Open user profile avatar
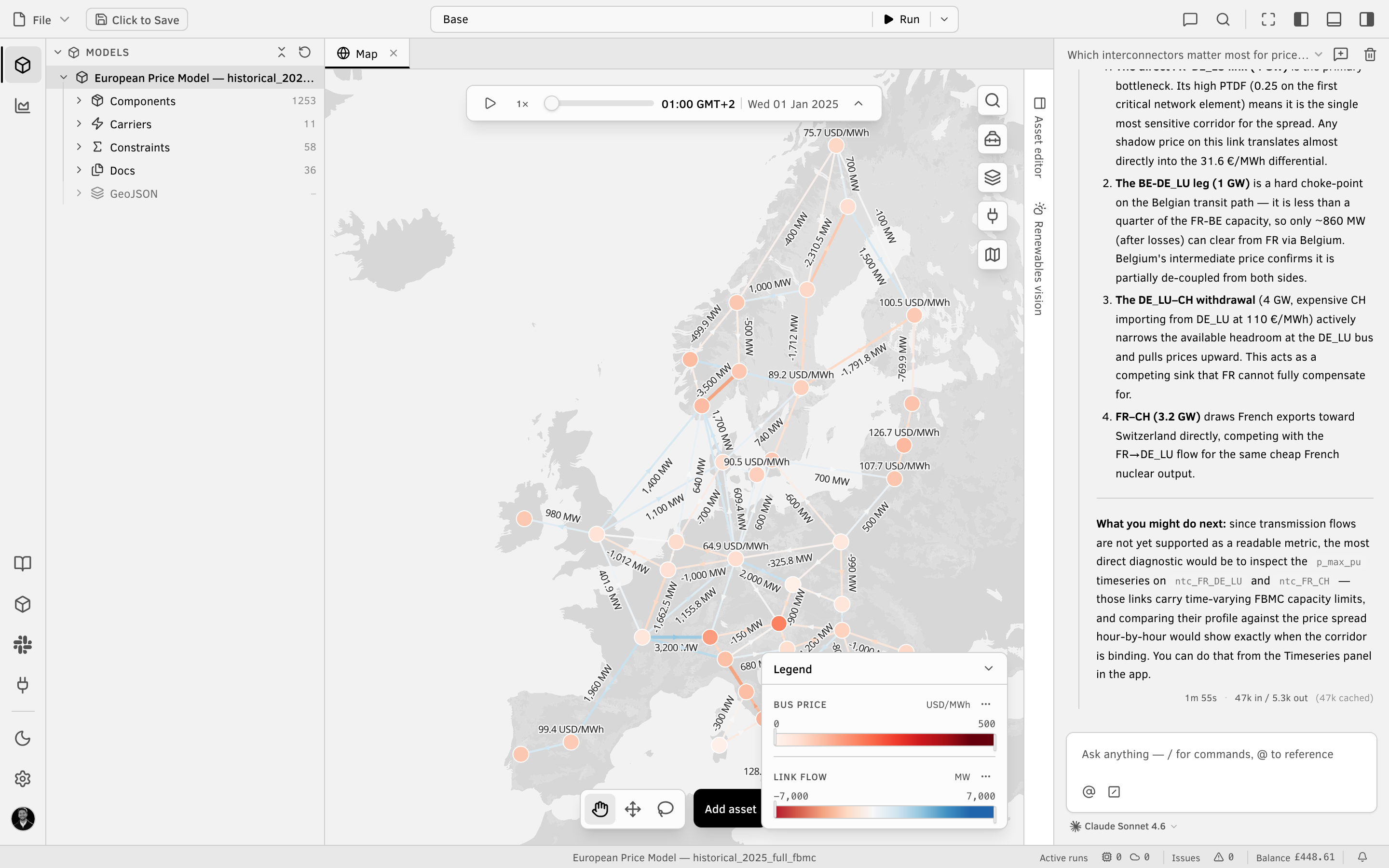This screenshot has width=1389, height=868. pos(23,819)
